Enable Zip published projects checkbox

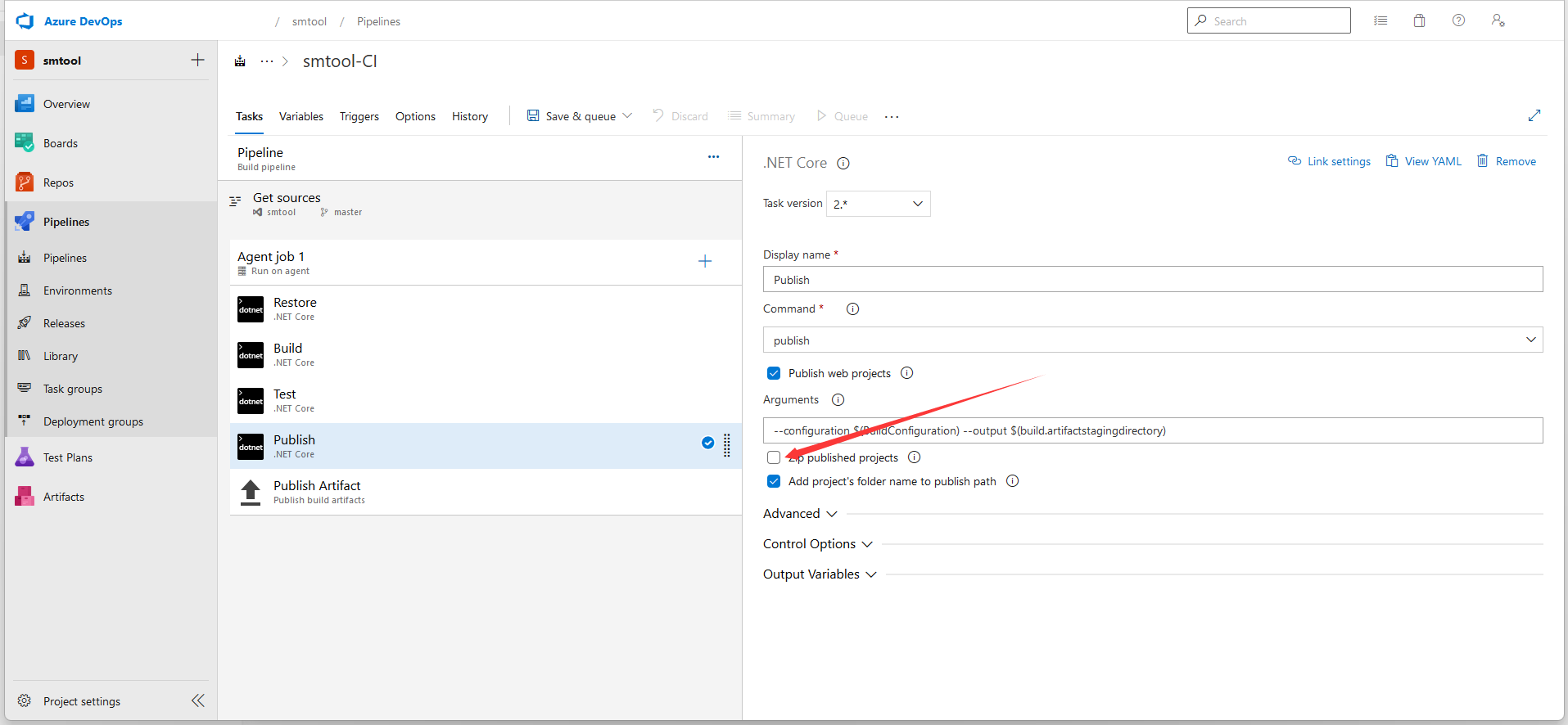[774, 457]
